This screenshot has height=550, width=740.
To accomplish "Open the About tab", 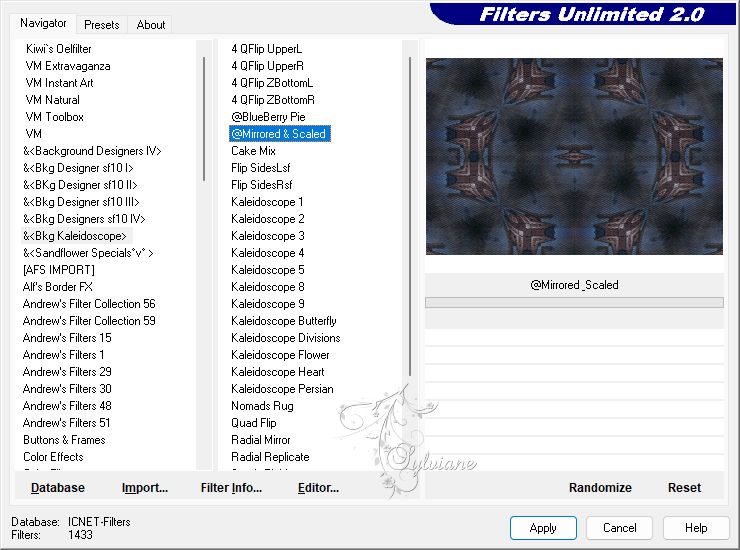I will [151, 25].
